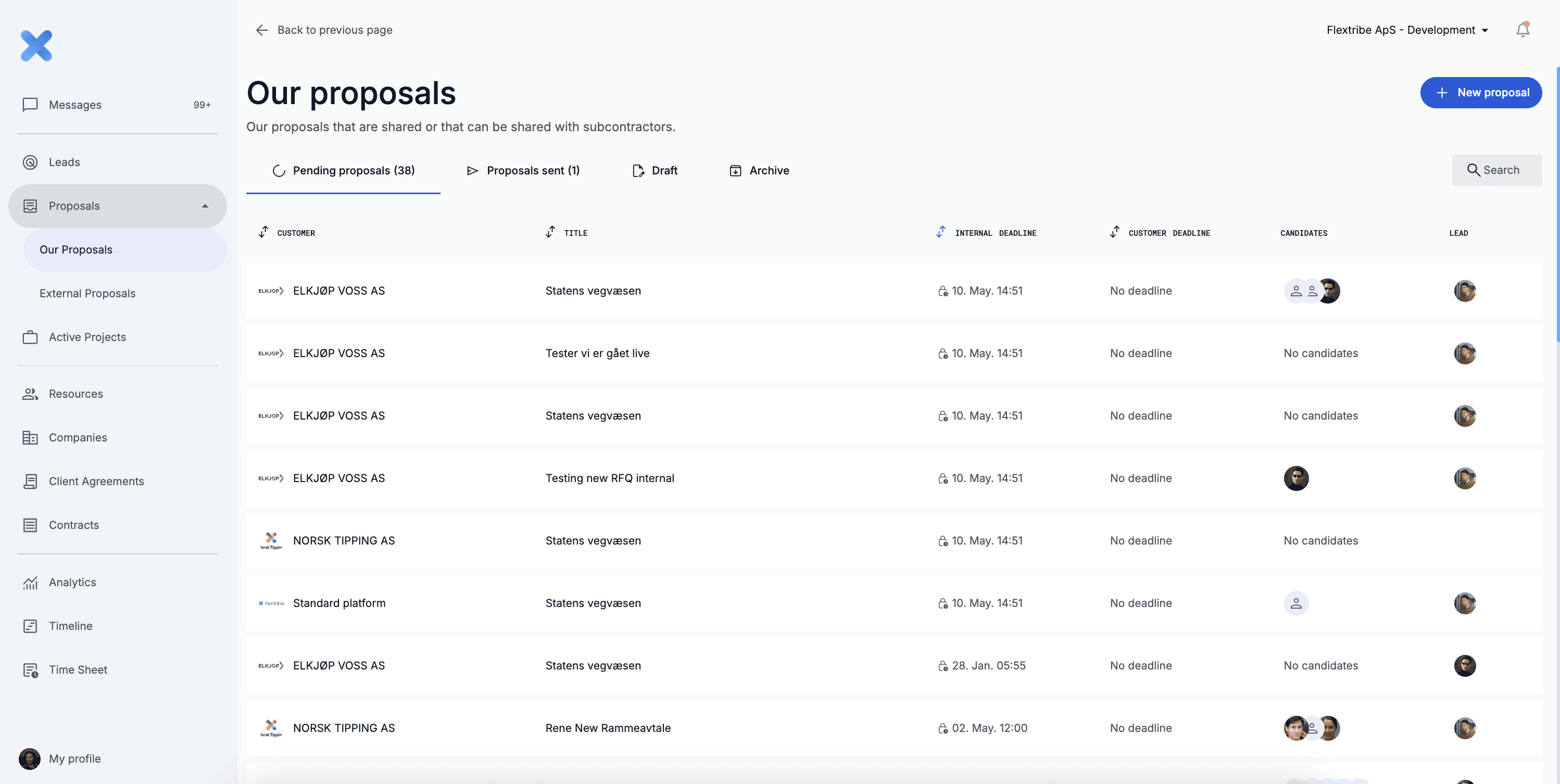
Task: Click the Messages chat bubble icon
Action: pos(30,105)
